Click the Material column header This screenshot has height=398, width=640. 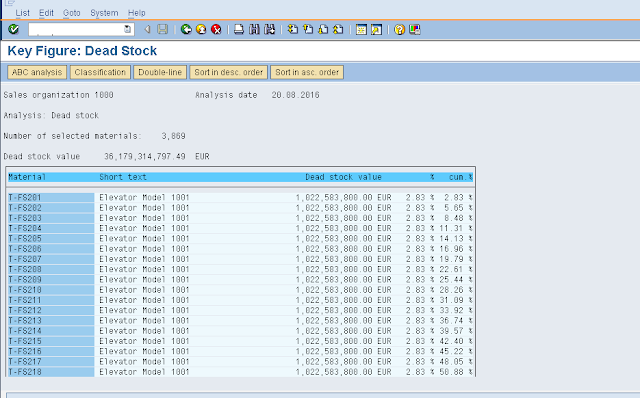(27, 177)
